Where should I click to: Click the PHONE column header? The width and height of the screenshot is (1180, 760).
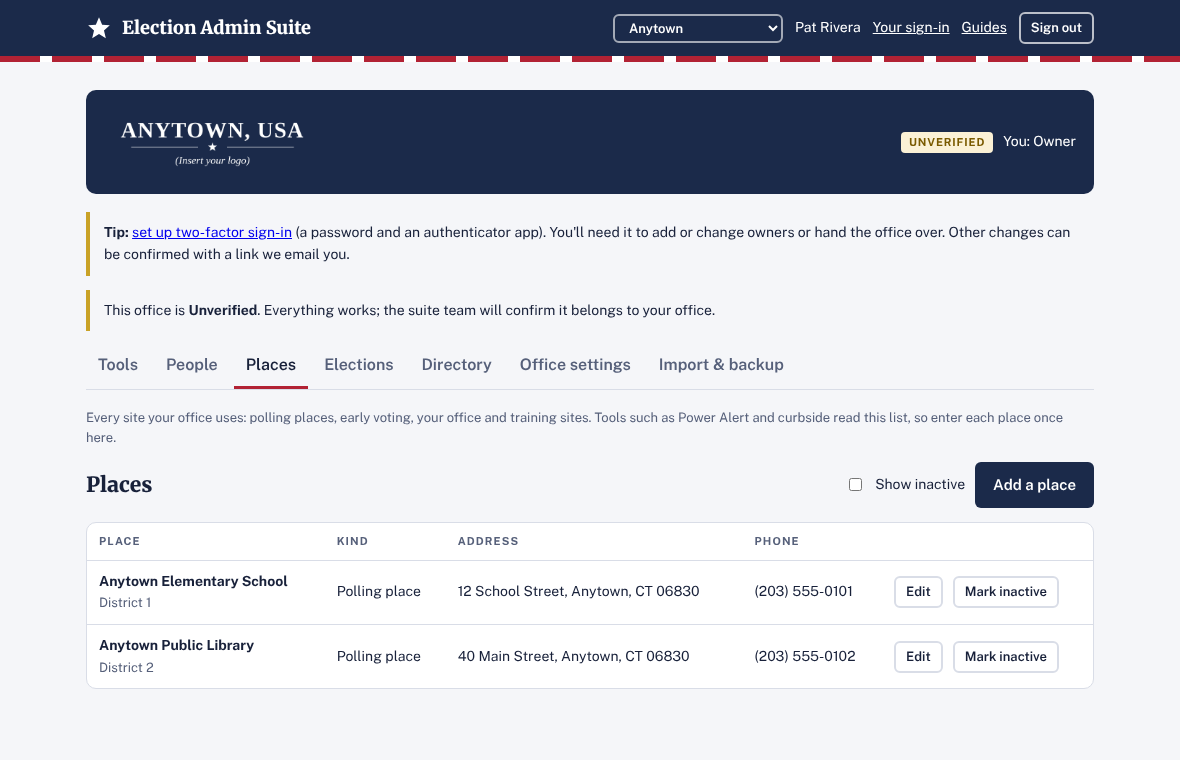point(777,541)
